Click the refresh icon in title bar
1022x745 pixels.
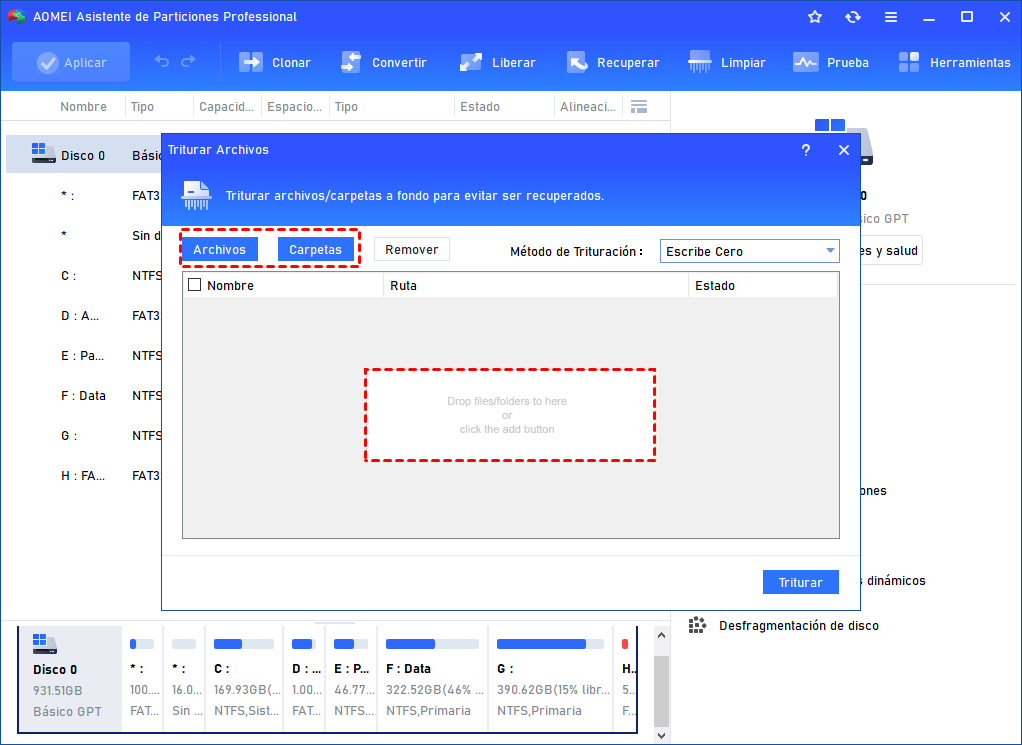[x=852, y=17]
